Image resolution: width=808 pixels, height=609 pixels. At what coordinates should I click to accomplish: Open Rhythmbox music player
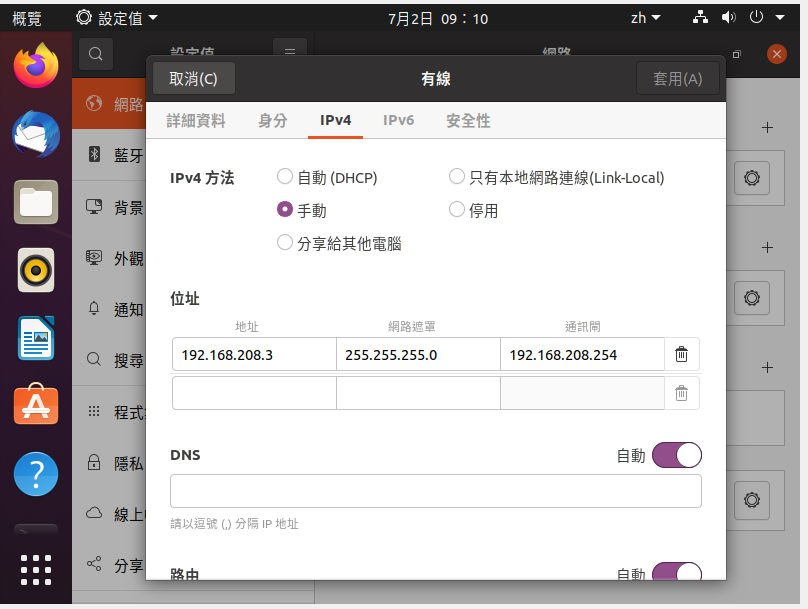tap(36, 270)
